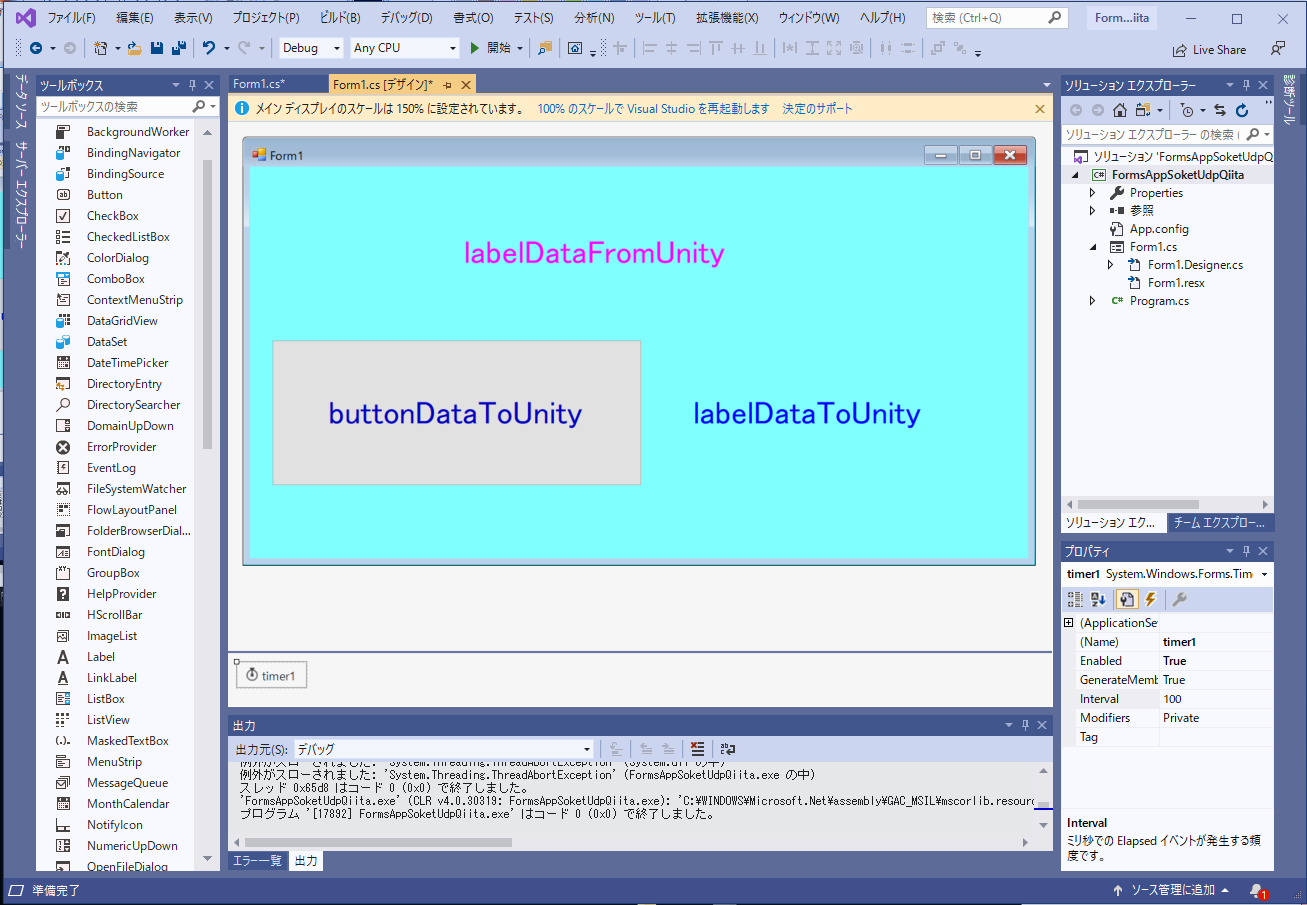
Task: Click the Sync with Active Document icon
Action: click(x=1220, y=110)
